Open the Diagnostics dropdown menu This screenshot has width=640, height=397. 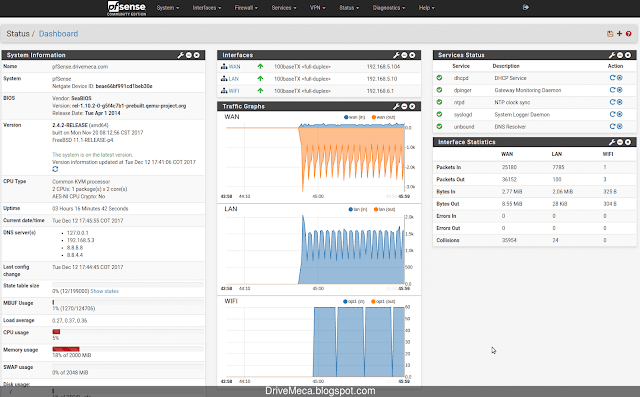tap(389, 8)
